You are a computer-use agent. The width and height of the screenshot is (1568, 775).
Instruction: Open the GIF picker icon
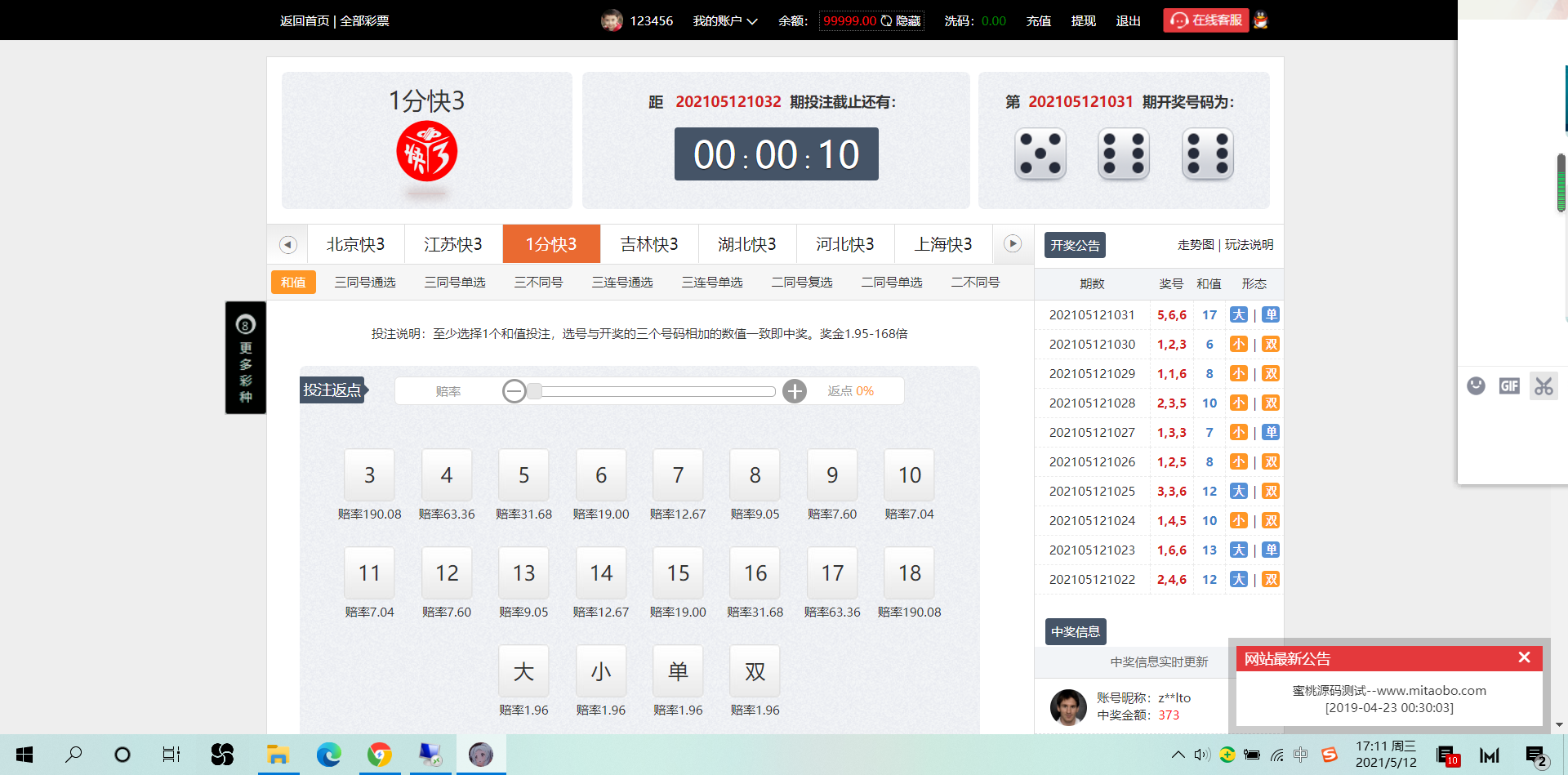pyautogui.click(x=1509, y=386)
